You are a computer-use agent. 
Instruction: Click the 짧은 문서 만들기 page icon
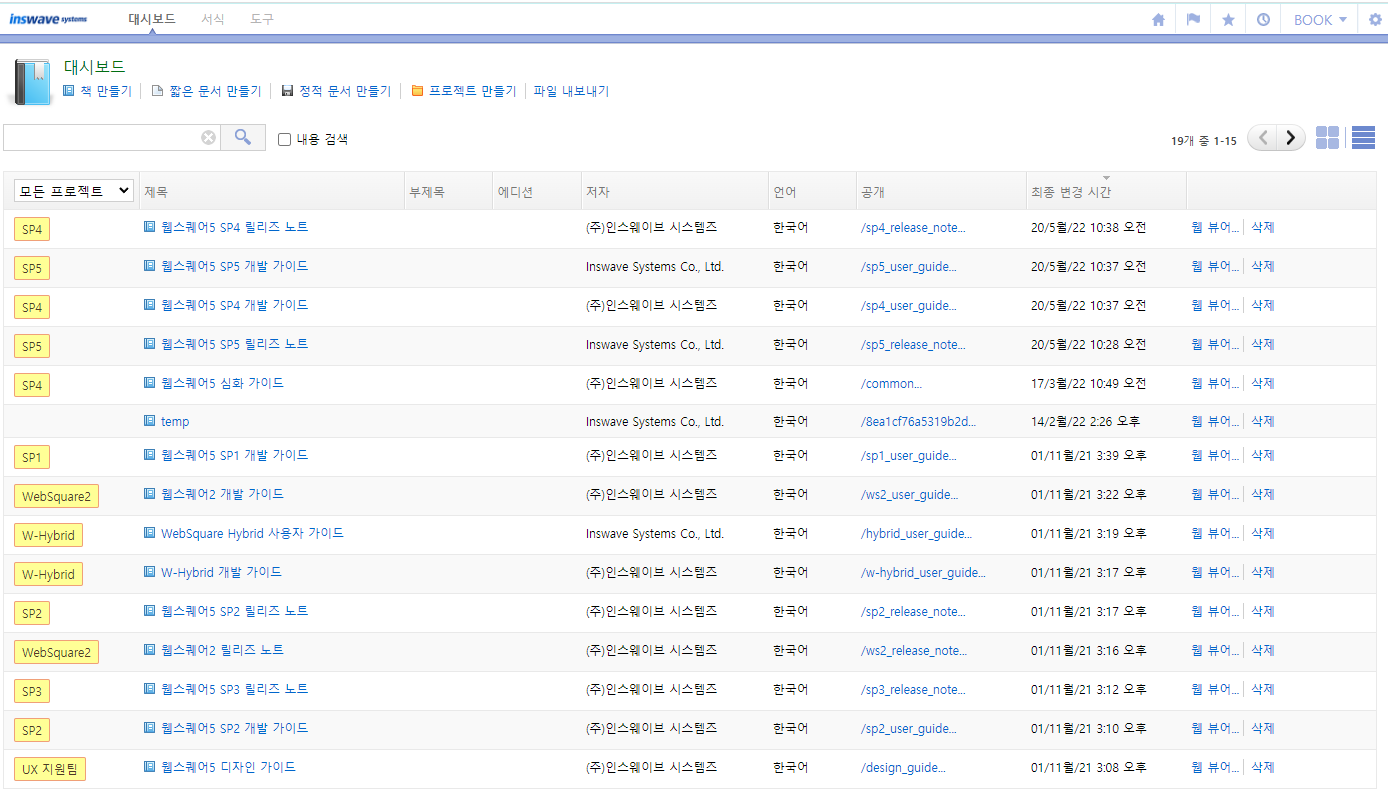(x=157, y=91)
